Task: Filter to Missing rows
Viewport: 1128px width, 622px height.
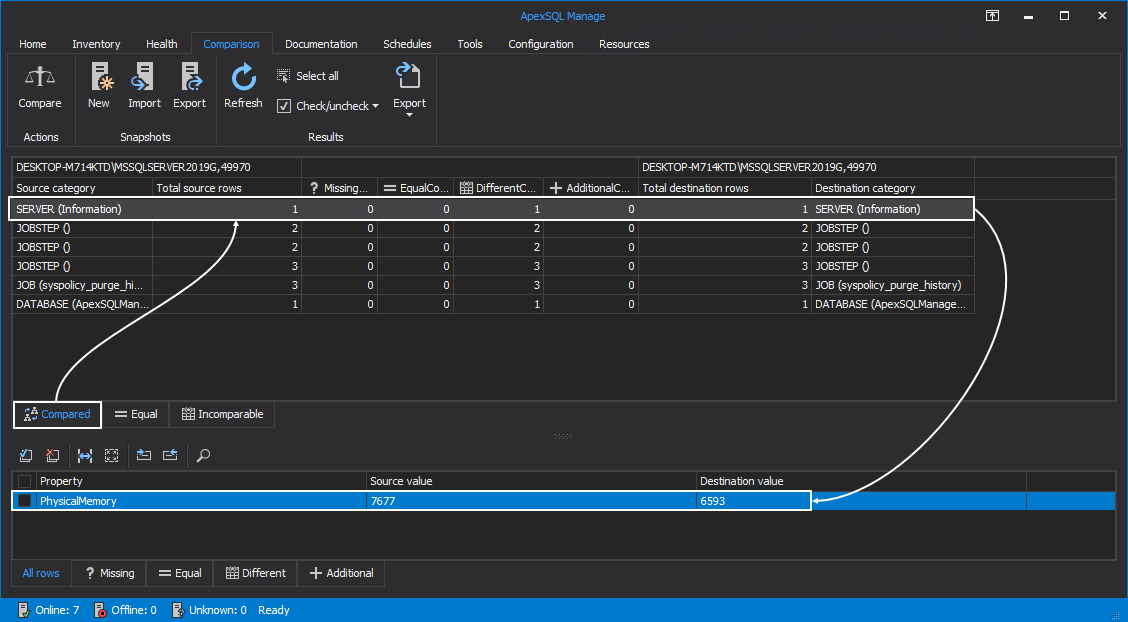Action: point(109,573)
